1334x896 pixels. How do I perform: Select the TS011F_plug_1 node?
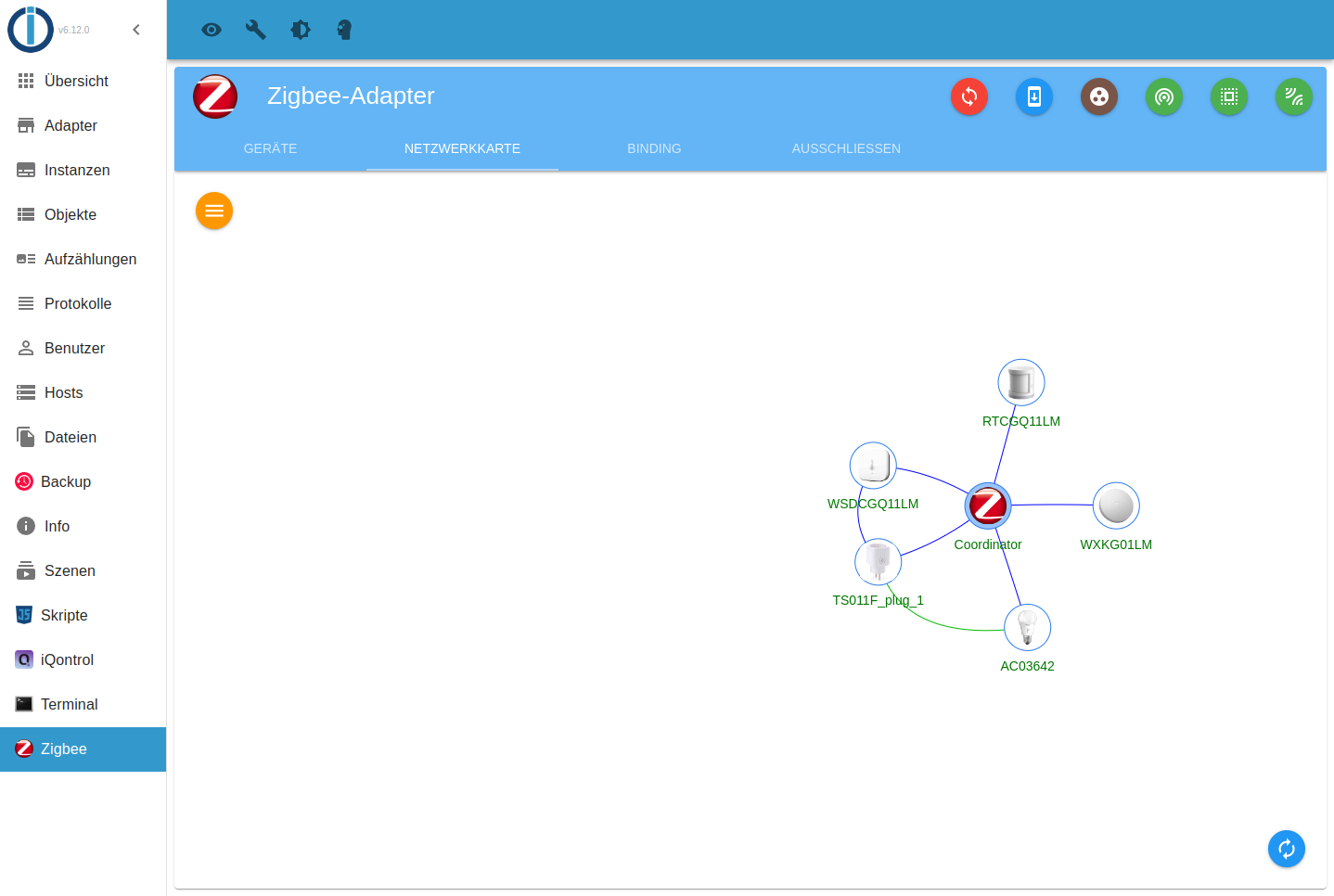click(x=878, y=561)
